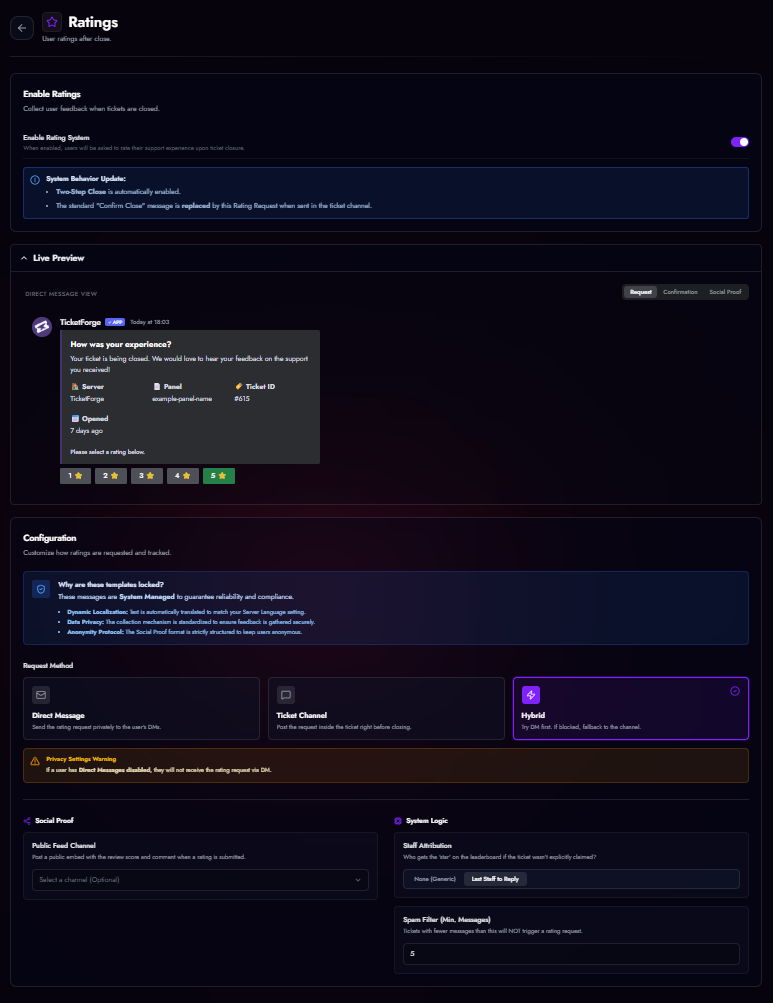Viewport: 773px width, 1003px height.
Task: Toggle the Enable Rating System switch
Action: [740, 142]
